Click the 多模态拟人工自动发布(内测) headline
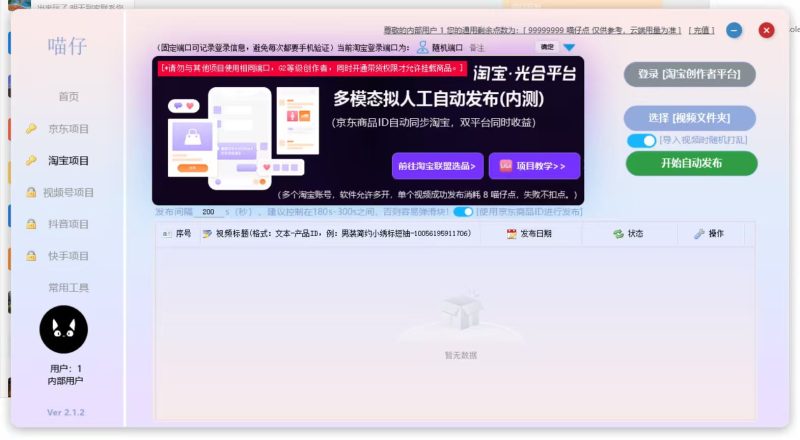 pos(439,99)
